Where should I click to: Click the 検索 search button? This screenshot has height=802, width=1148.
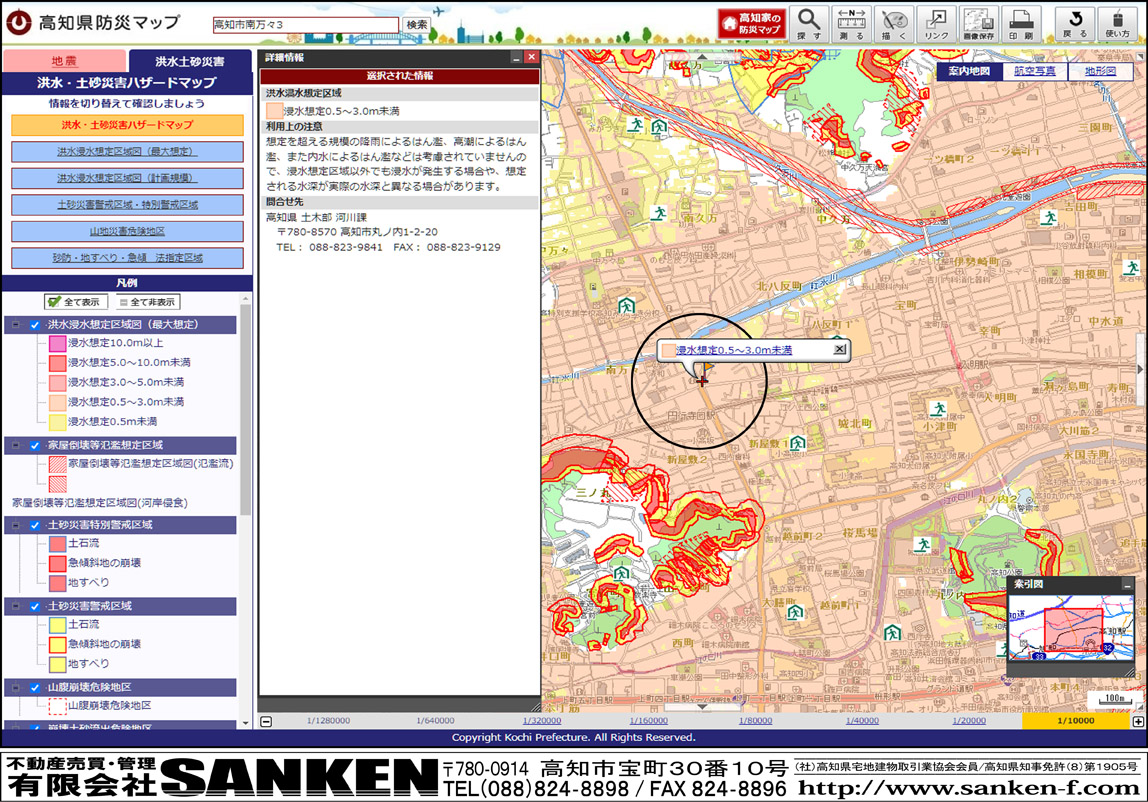coord(417,25)
